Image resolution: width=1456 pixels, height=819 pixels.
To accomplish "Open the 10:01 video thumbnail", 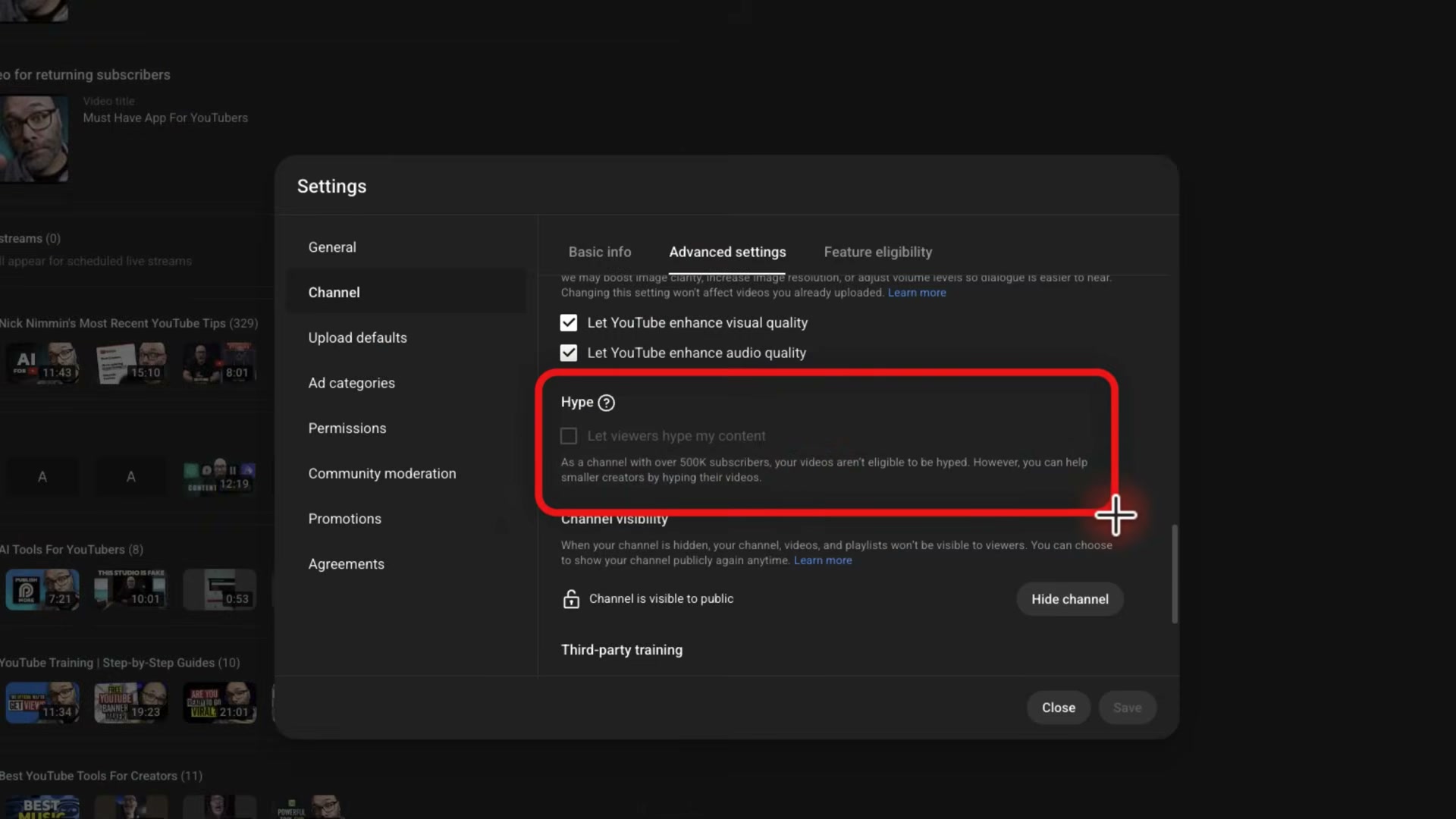I will point(130,589).
